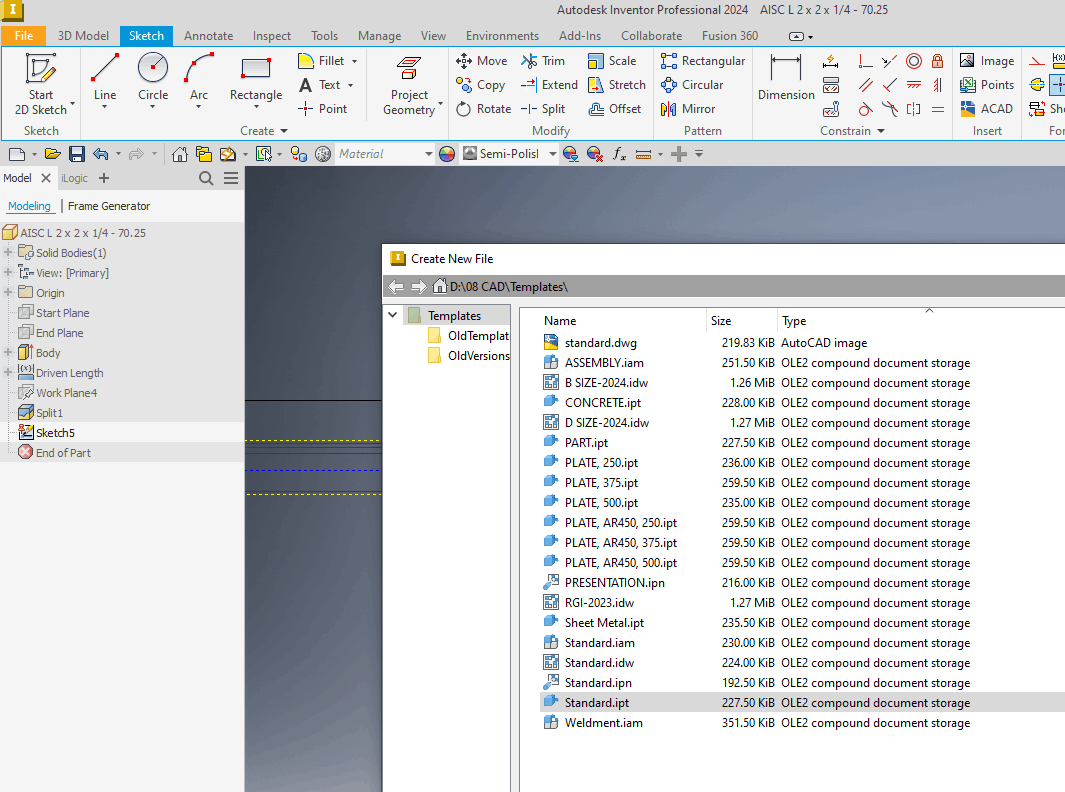Expand Solid Bodies(1) node

[x=8, y=253]
